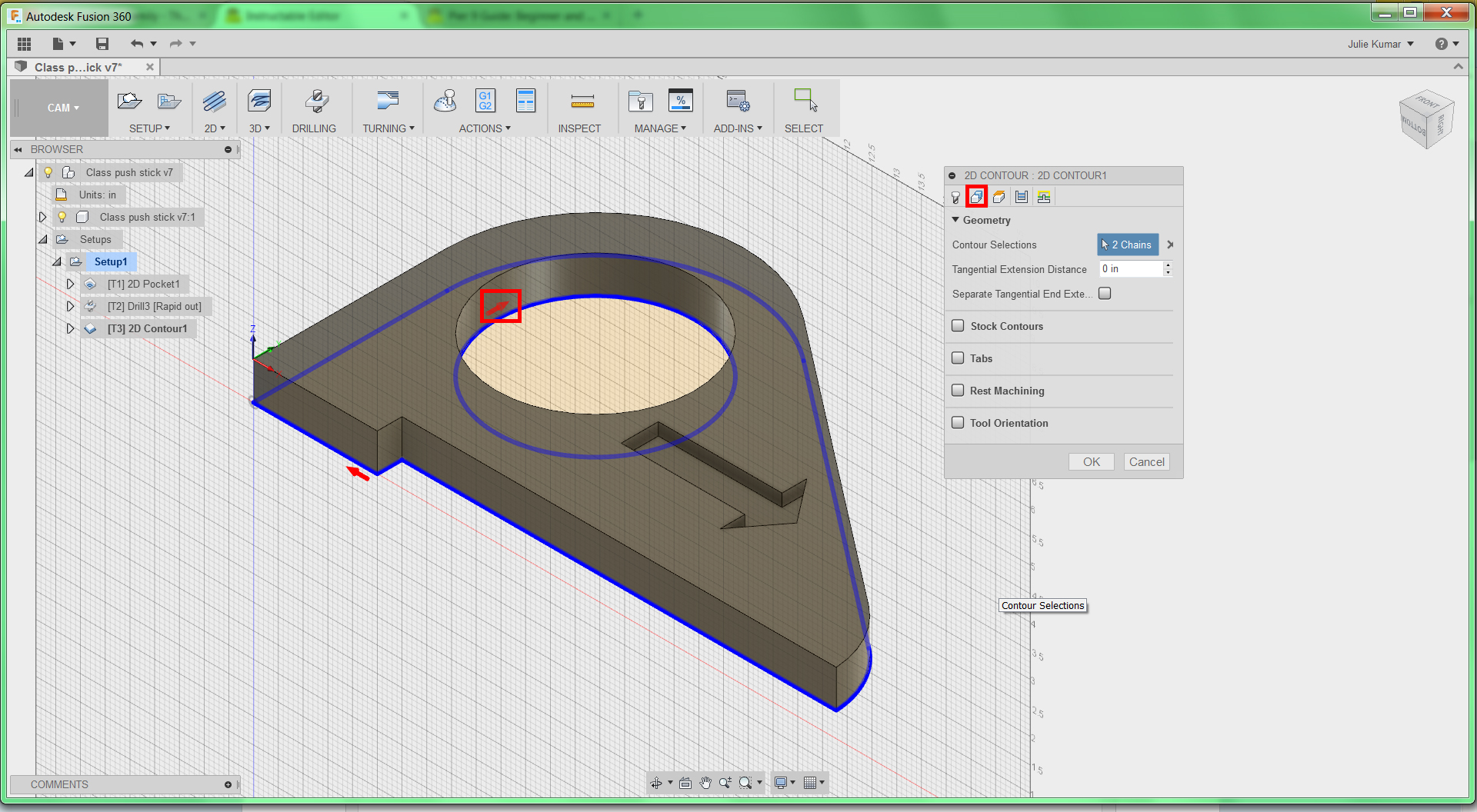Open the Display Settings monitor icon
Viewport: 1477px width, 812px height.
click(781, 783)
